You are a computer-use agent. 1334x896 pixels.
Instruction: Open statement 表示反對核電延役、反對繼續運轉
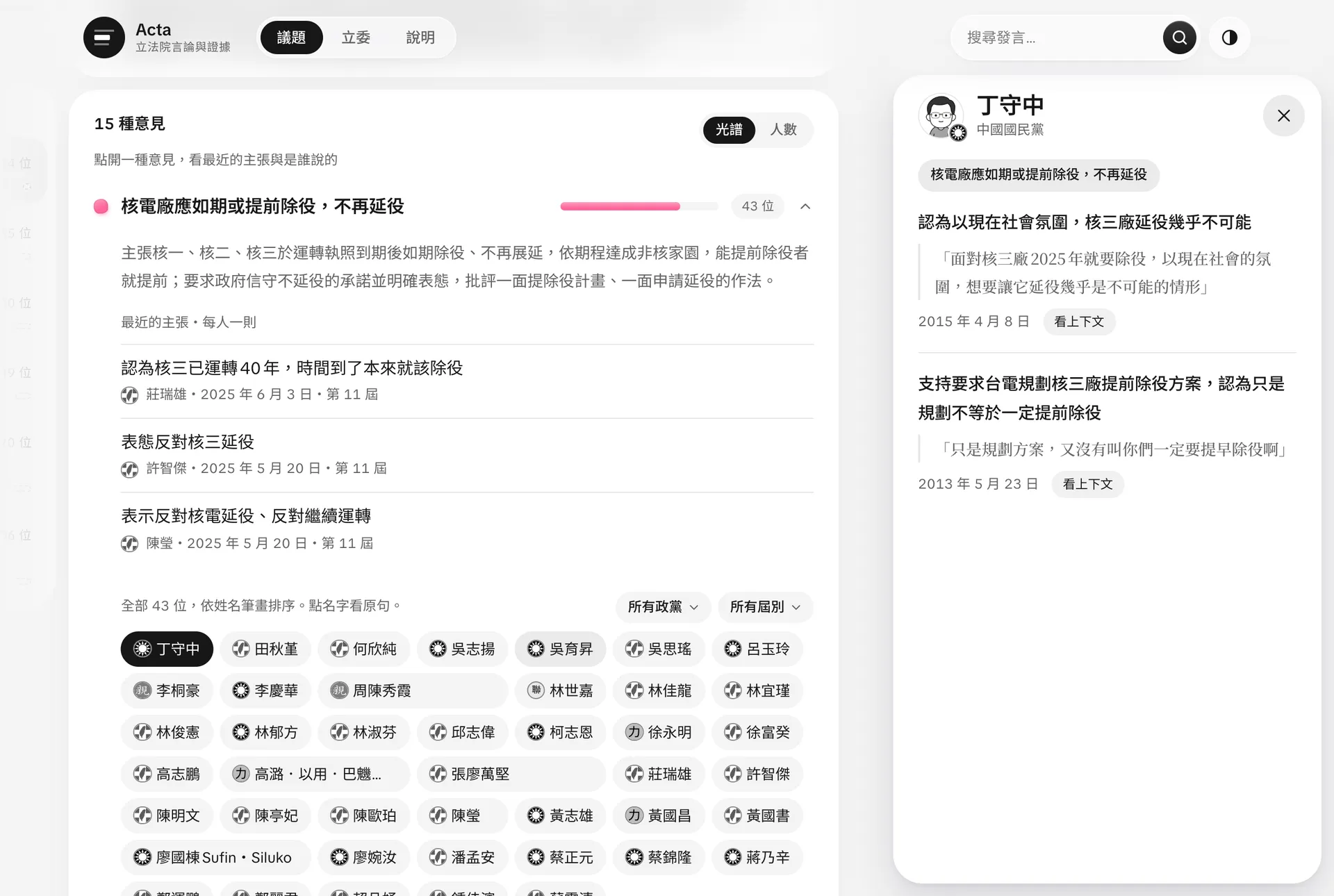[x=246, y=516]
